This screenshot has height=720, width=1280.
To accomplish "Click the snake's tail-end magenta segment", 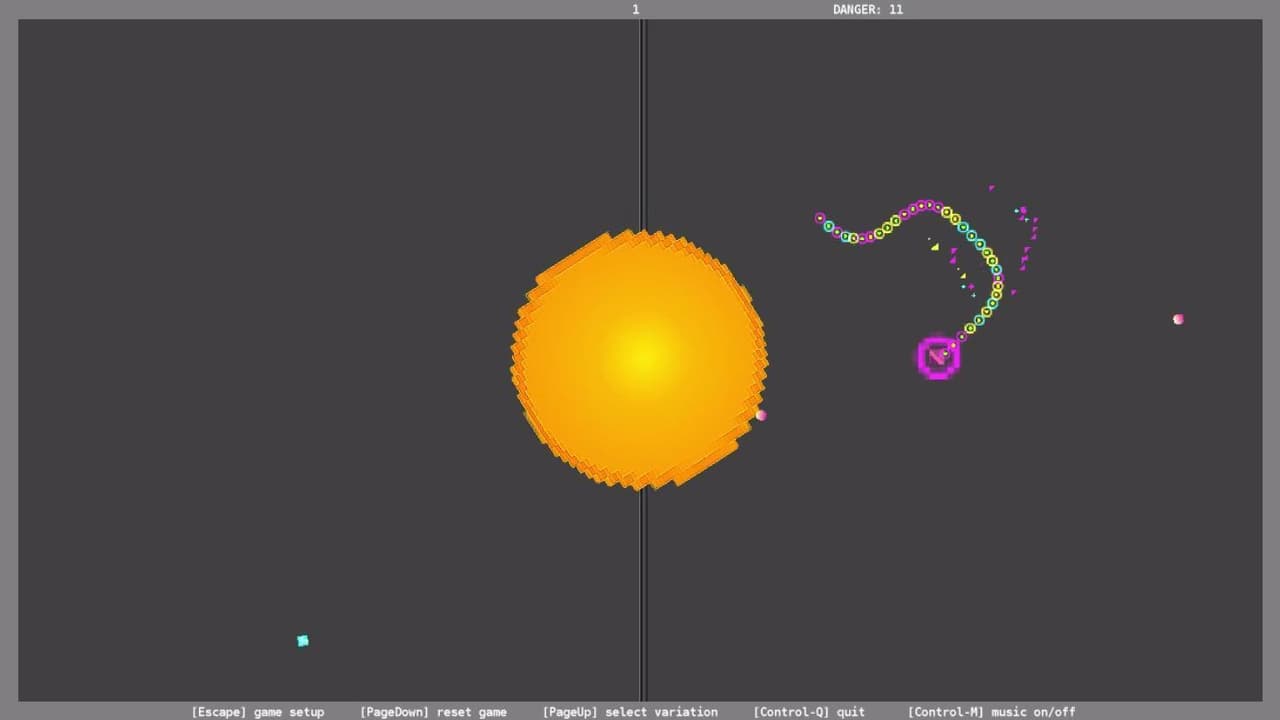I will 820,218.
